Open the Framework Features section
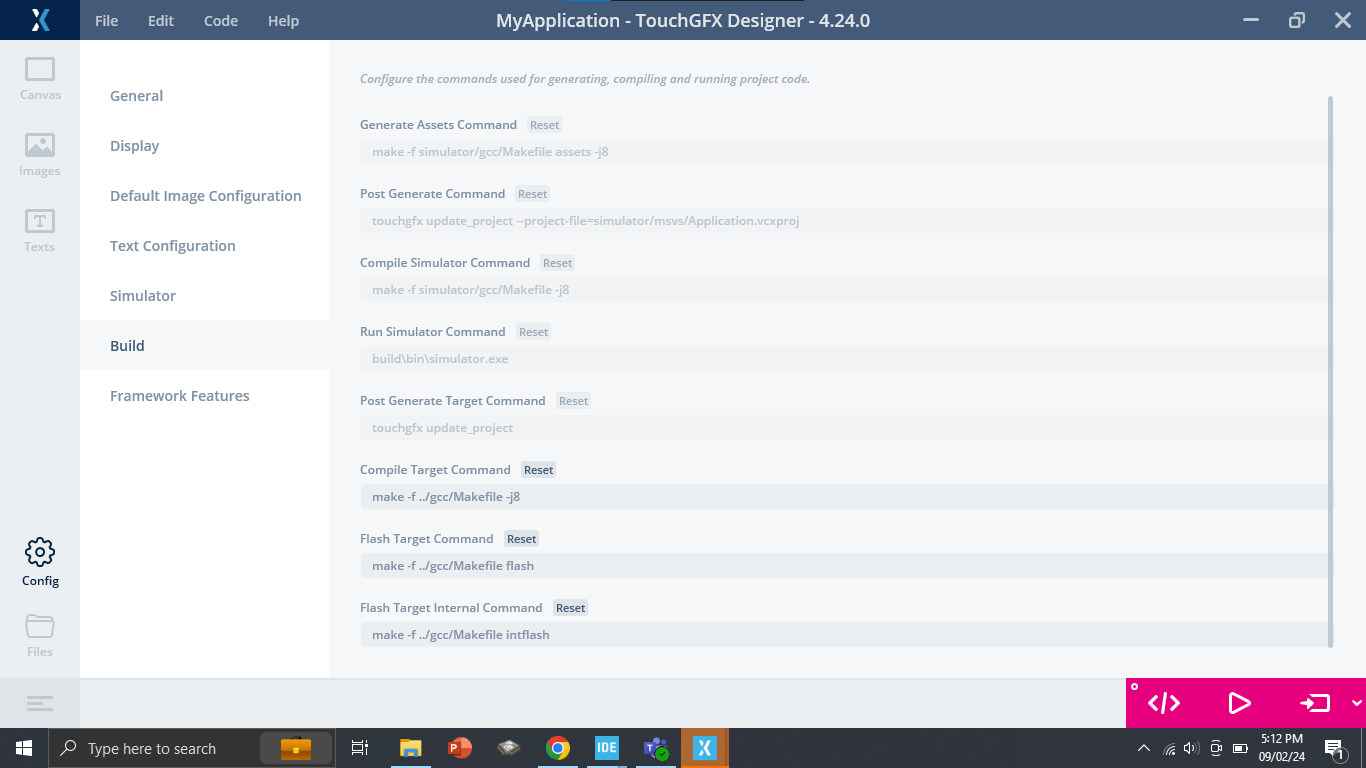The height and width of the screenshot is (768, 1366). [x=179, y=395]
